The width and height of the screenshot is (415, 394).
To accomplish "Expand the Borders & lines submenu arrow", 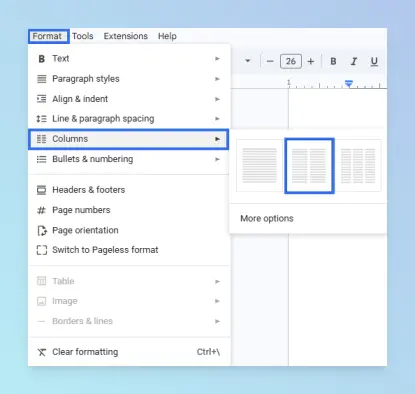I will pos(217,321).
